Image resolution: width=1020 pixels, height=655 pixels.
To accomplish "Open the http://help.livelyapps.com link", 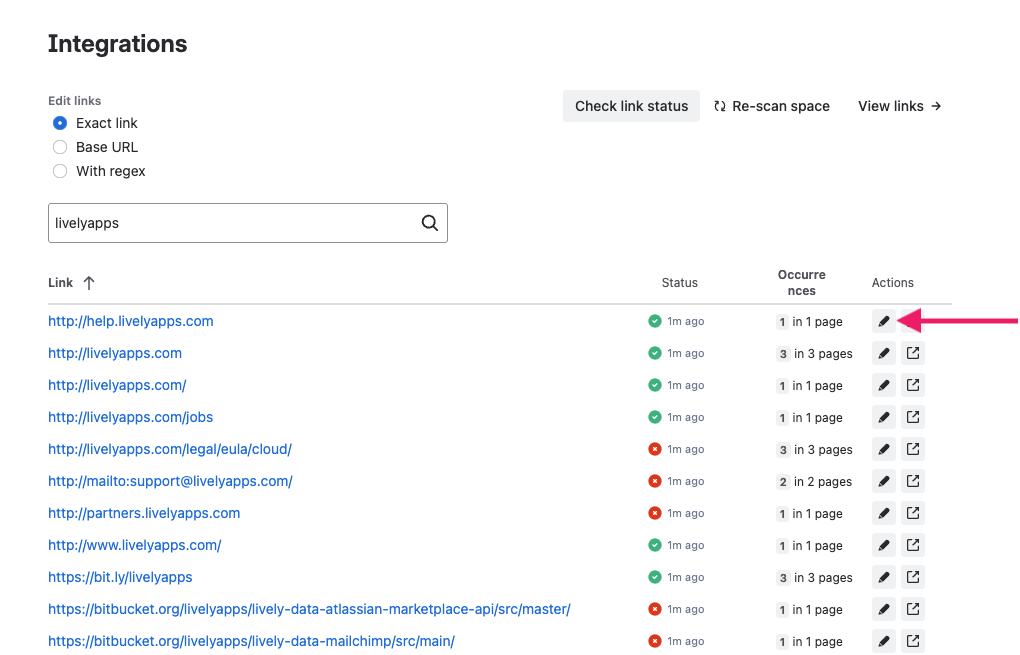I will tap(131, 321).
